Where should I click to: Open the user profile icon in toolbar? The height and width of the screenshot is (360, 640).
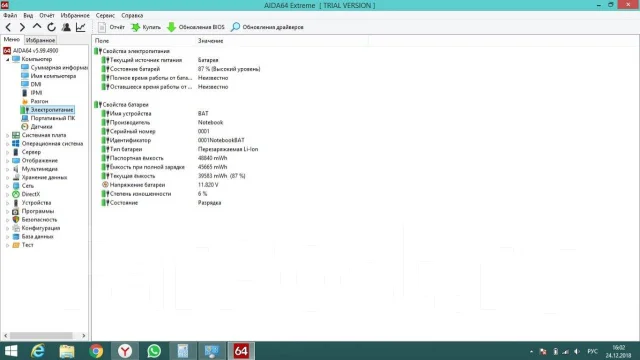coord(66,27)
